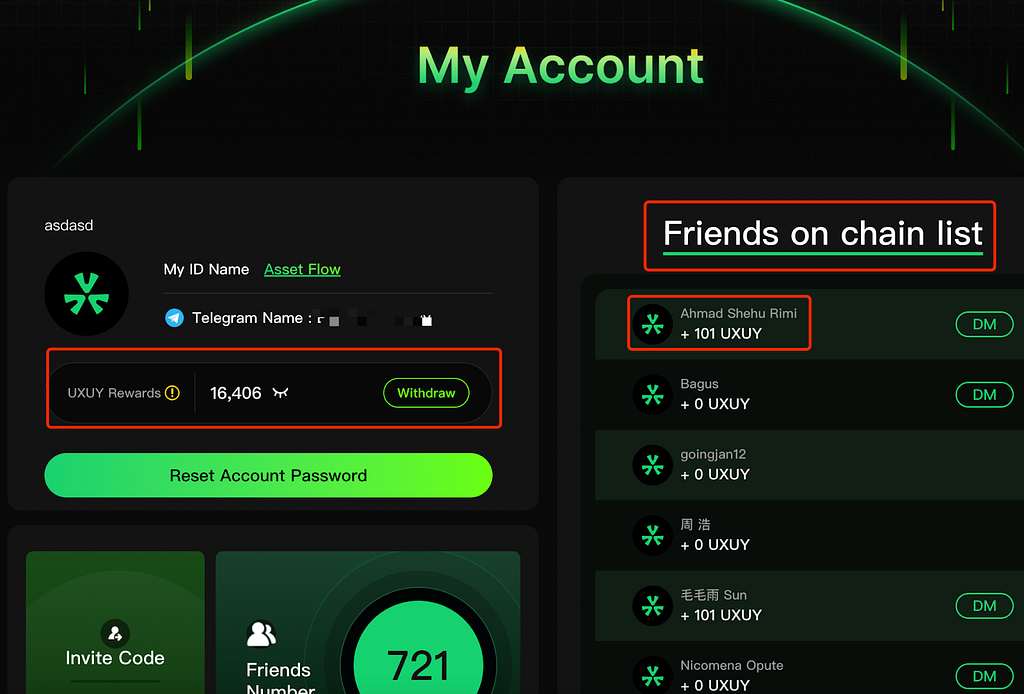Click the person icon on Invite Code card
Viewport: 1024px width, 694px height.
pos(115,634)
